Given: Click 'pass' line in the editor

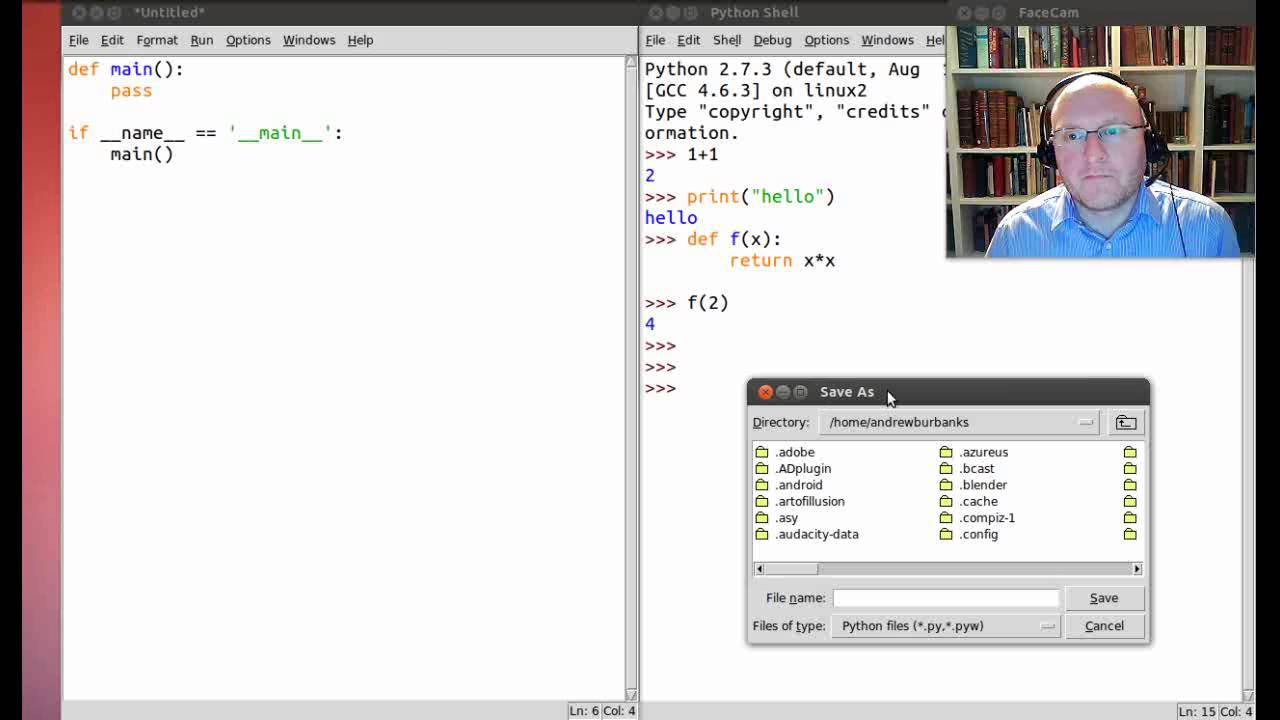Looking at the screenshot, I should click(131, 91).
